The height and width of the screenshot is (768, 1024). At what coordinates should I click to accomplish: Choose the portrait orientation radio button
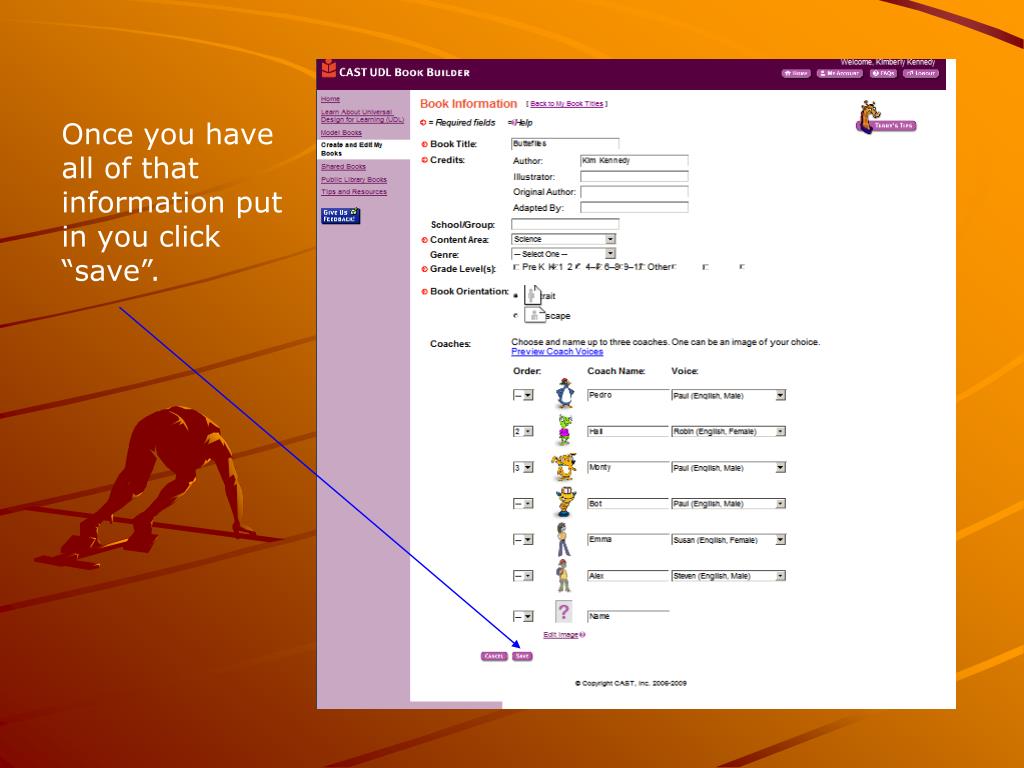pyautogui.click(x=516, y=296)
